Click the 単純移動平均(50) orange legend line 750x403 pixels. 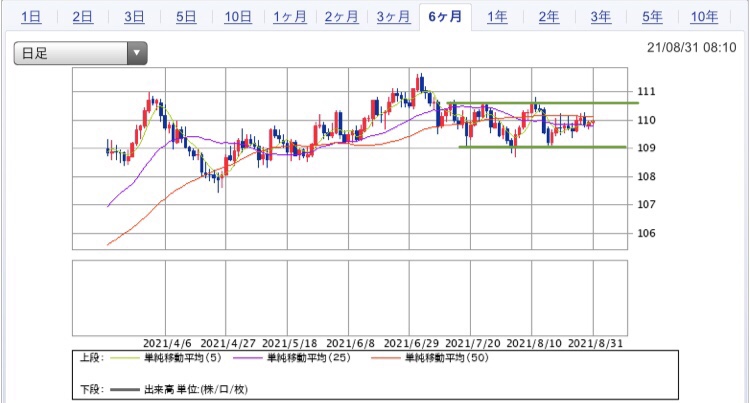[386, 358]
